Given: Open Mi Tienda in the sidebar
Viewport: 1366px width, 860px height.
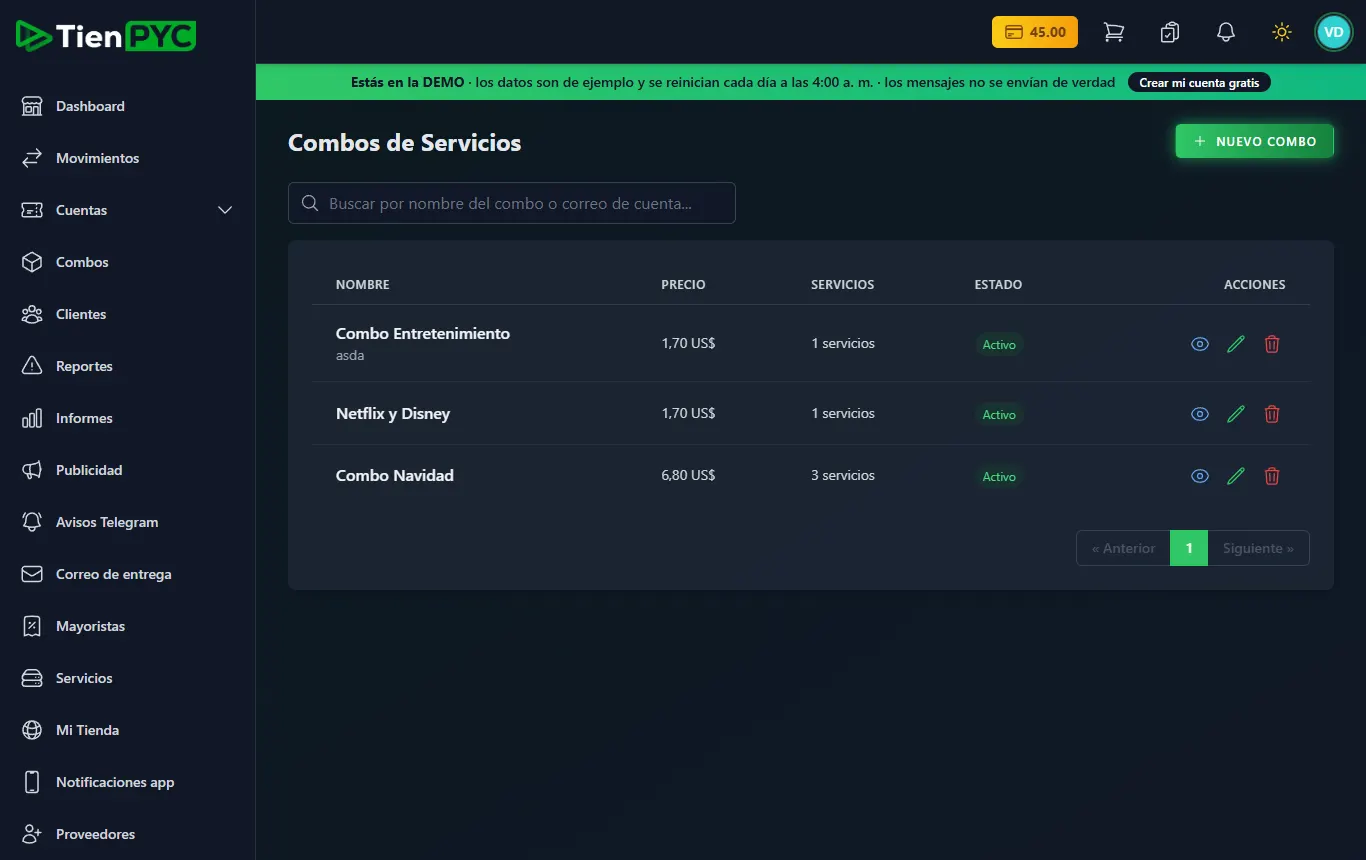Looking at the screenshot, I should [x=128, y=730].
